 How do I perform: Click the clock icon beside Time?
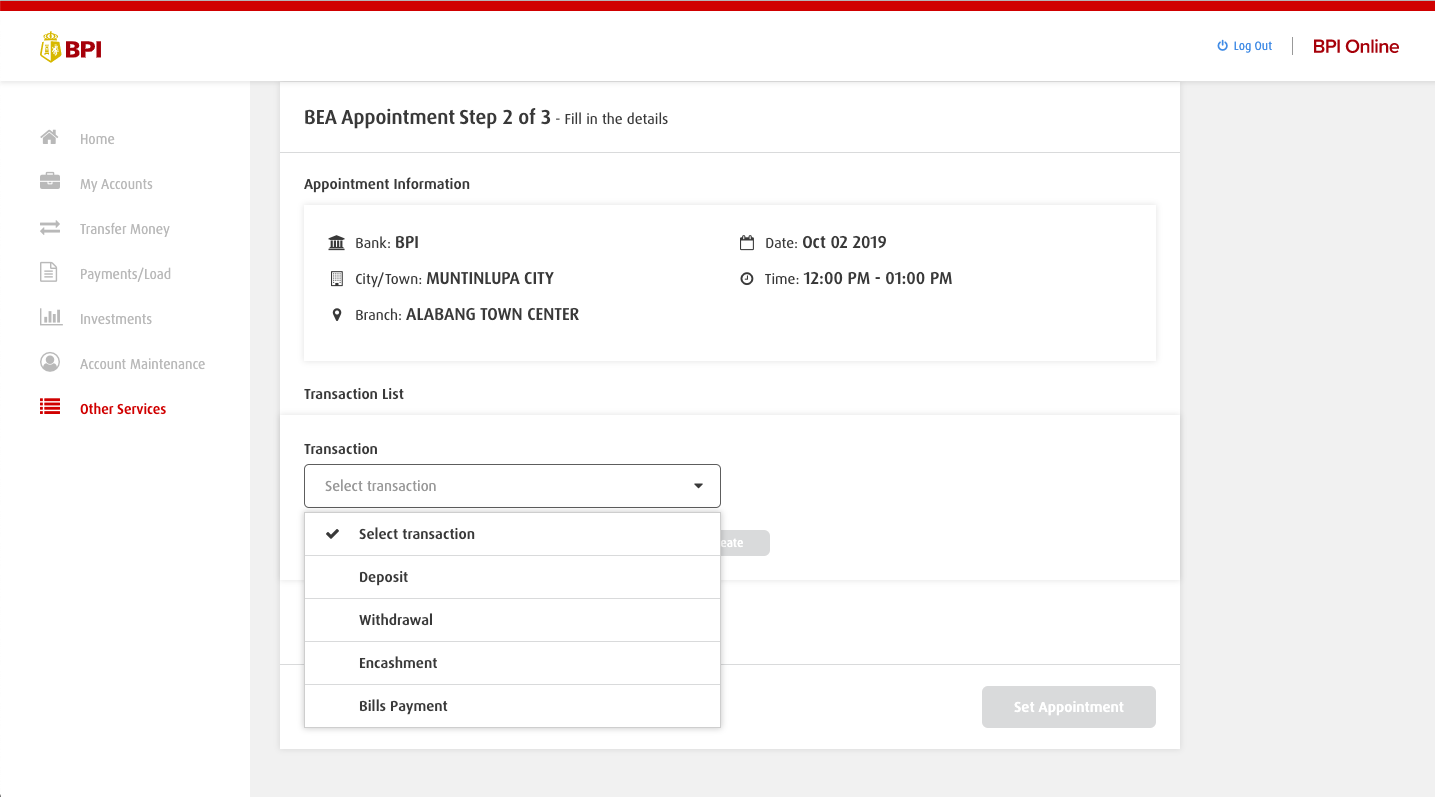746,279
